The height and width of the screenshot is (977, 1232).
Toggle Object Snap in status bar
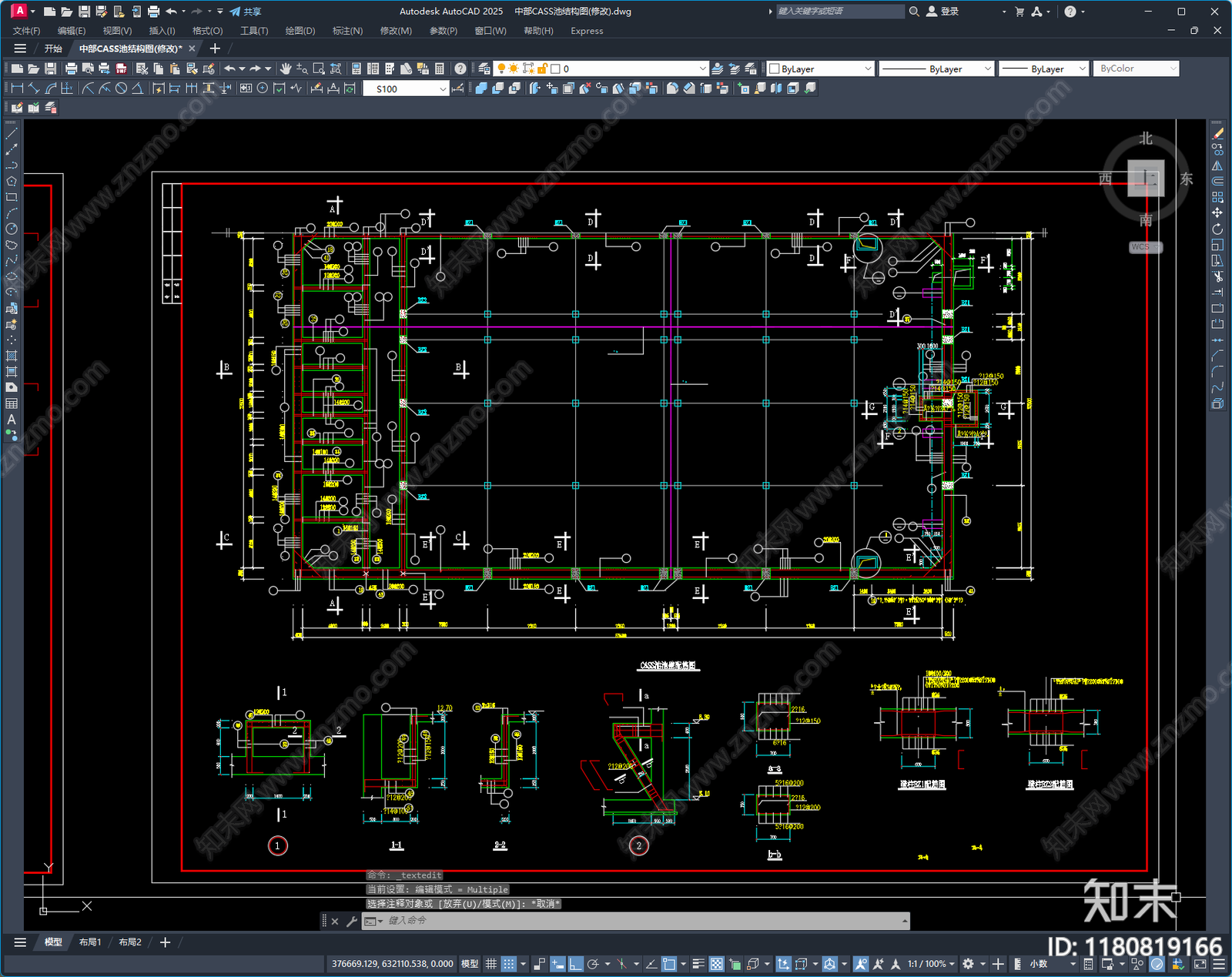click(x=669, y=964)
